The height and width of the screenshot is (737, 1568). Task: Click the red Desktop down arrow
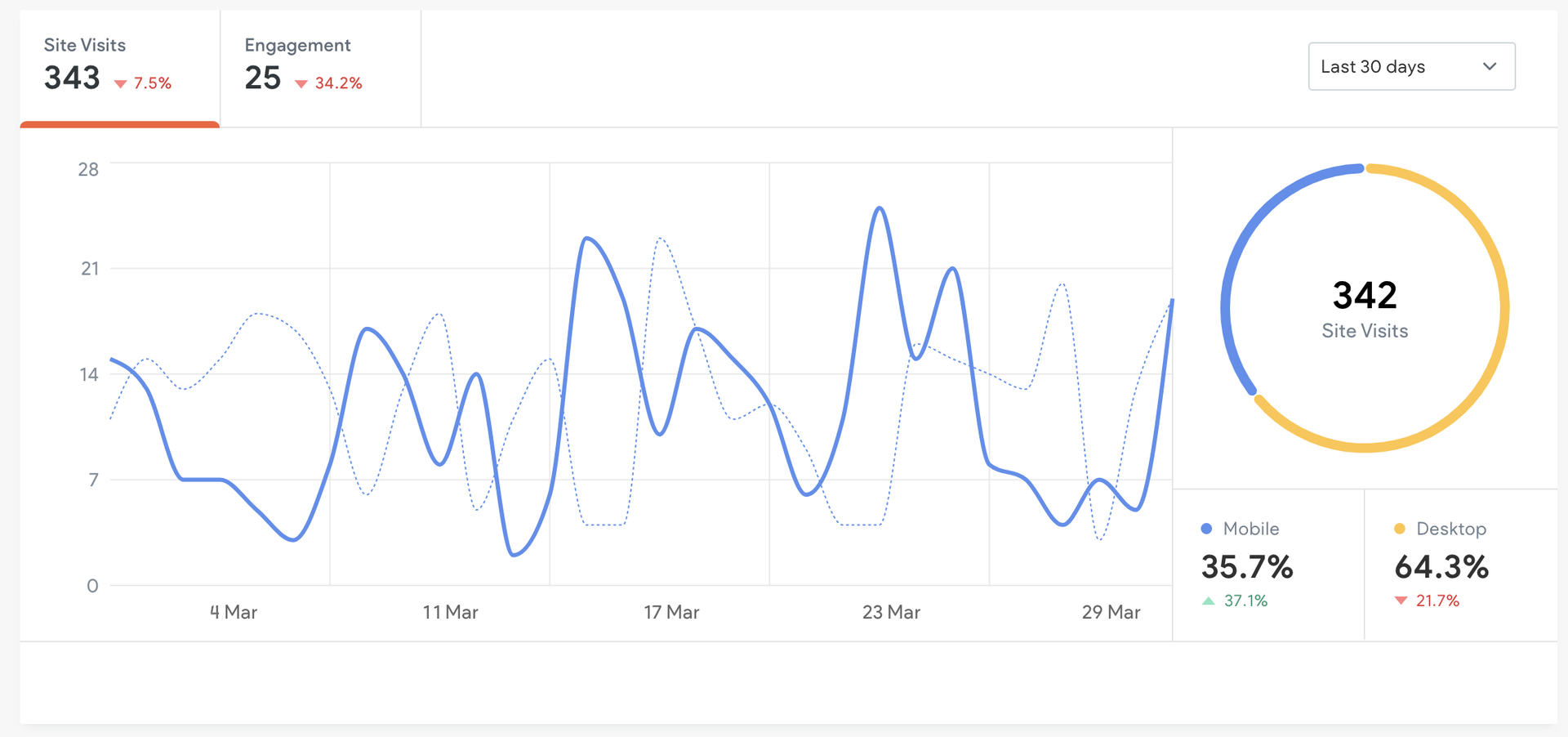(1401, 601)
